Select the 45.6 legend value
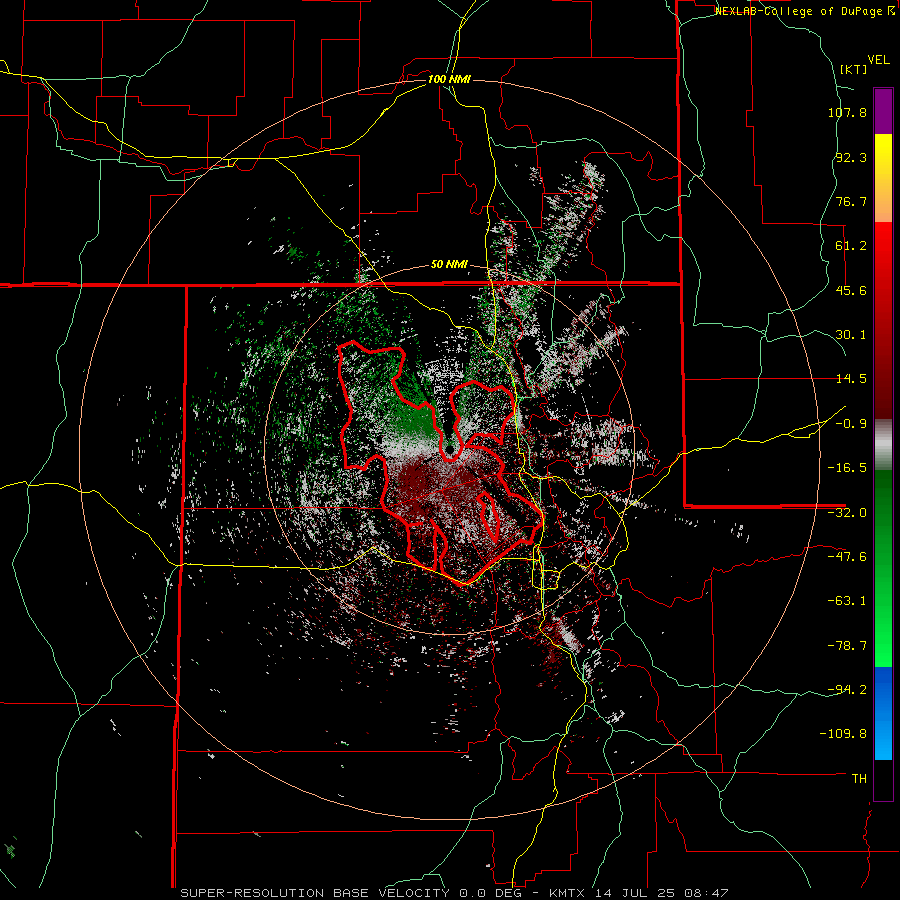Screen dimensions: 900x900 coord(851,290)
